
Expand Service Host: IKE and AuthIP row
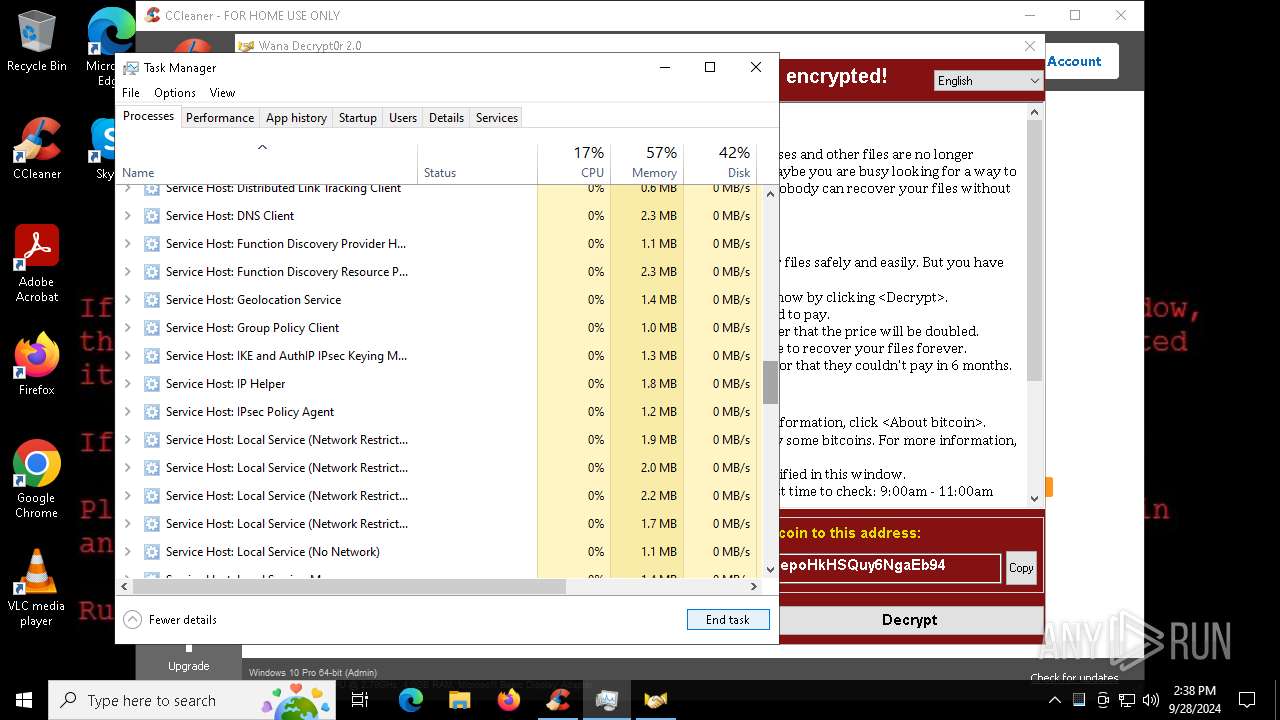point(127,356)
